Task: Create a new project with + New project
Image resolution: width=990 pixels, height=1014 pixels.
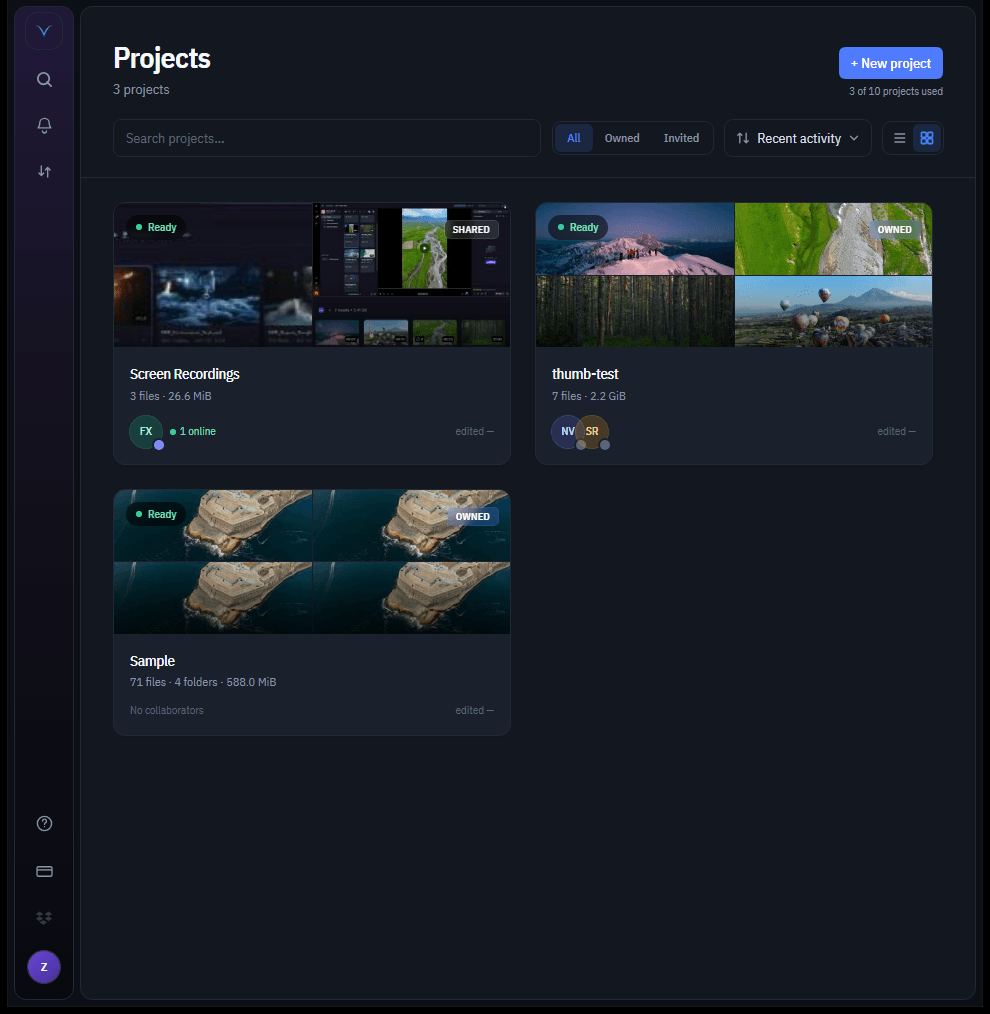Action: coord(890,63)
